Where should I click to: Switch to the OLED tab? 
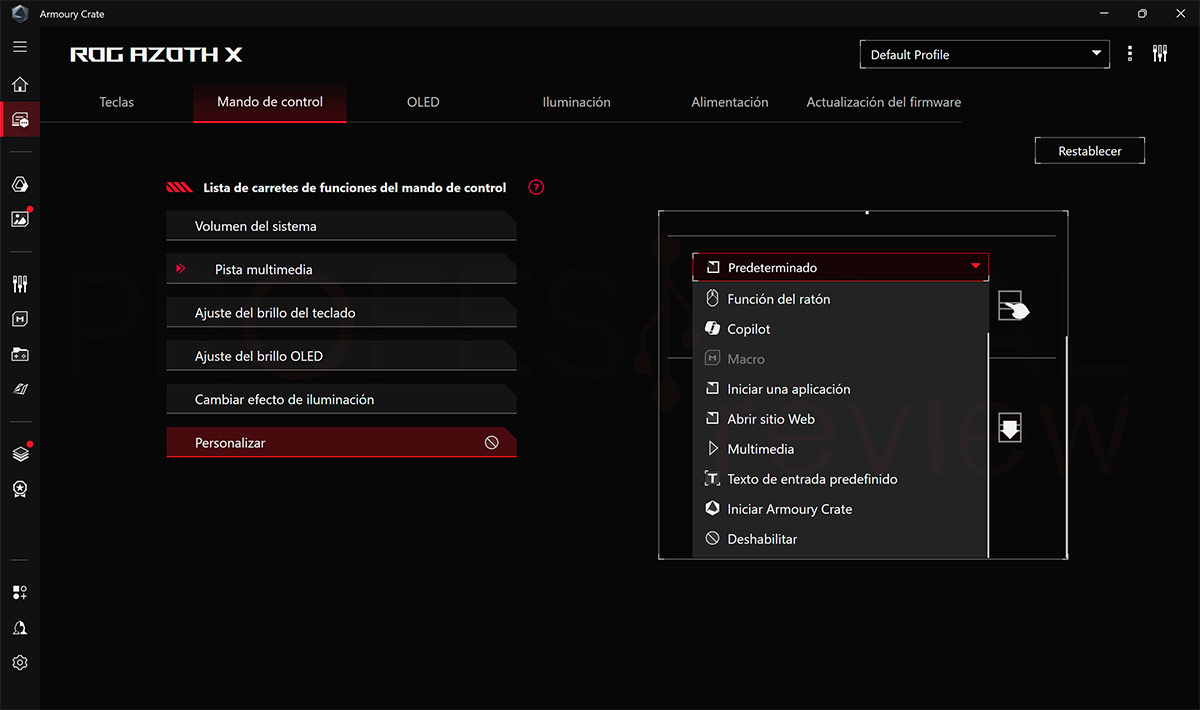[423, 102]
